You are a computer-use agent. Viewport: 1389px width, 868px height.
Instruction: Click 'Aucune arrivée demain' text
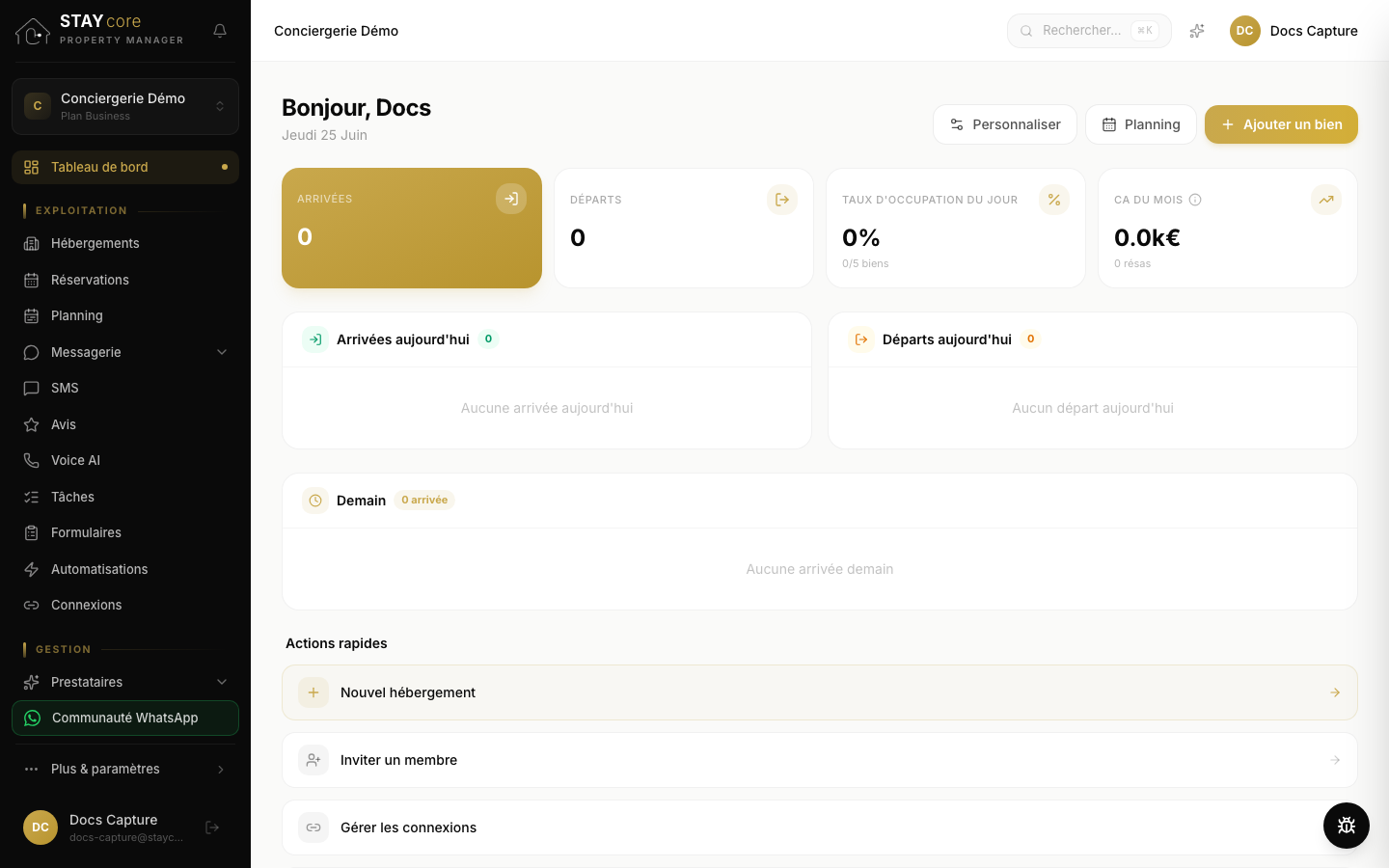pyautogui.click(x=820, y=569)
